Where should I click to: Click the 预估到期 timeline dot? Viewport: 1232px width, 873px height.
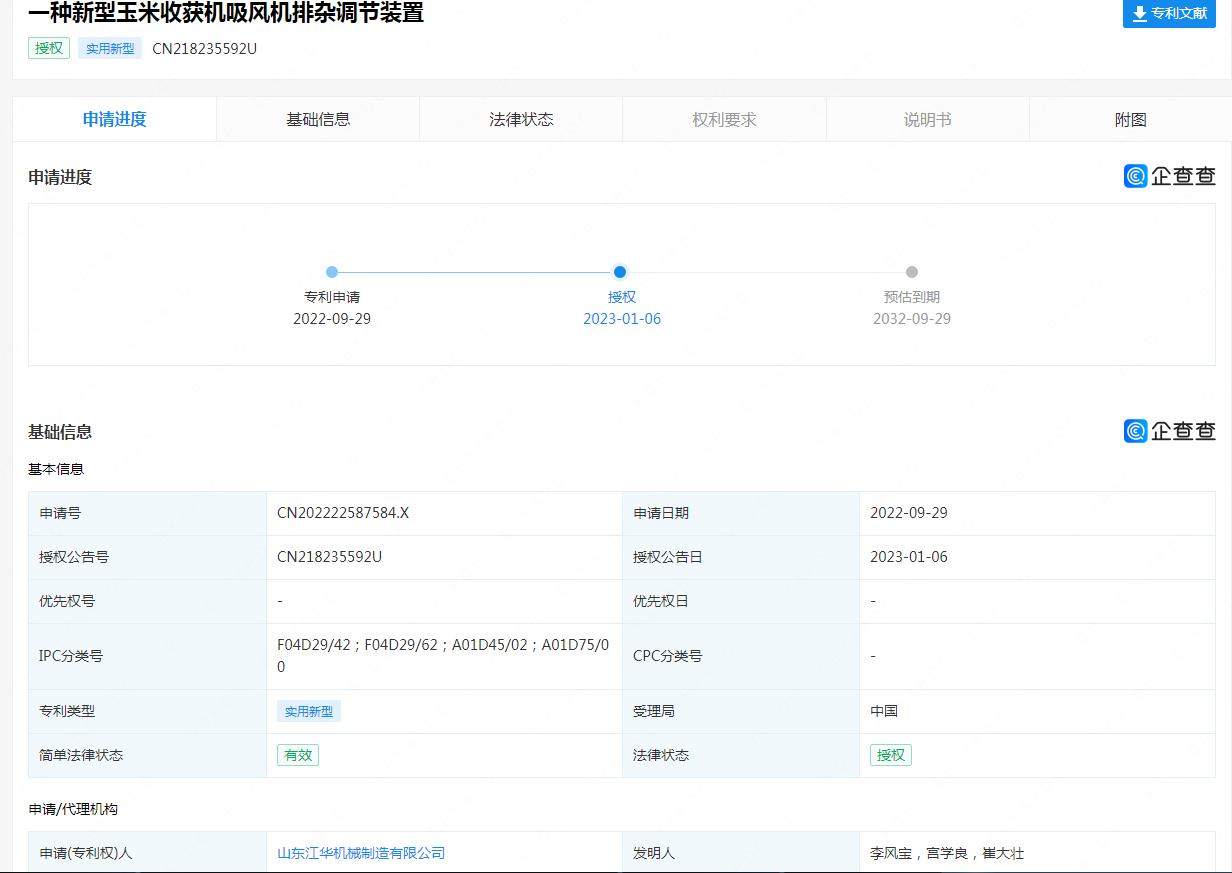click(911, 272)
